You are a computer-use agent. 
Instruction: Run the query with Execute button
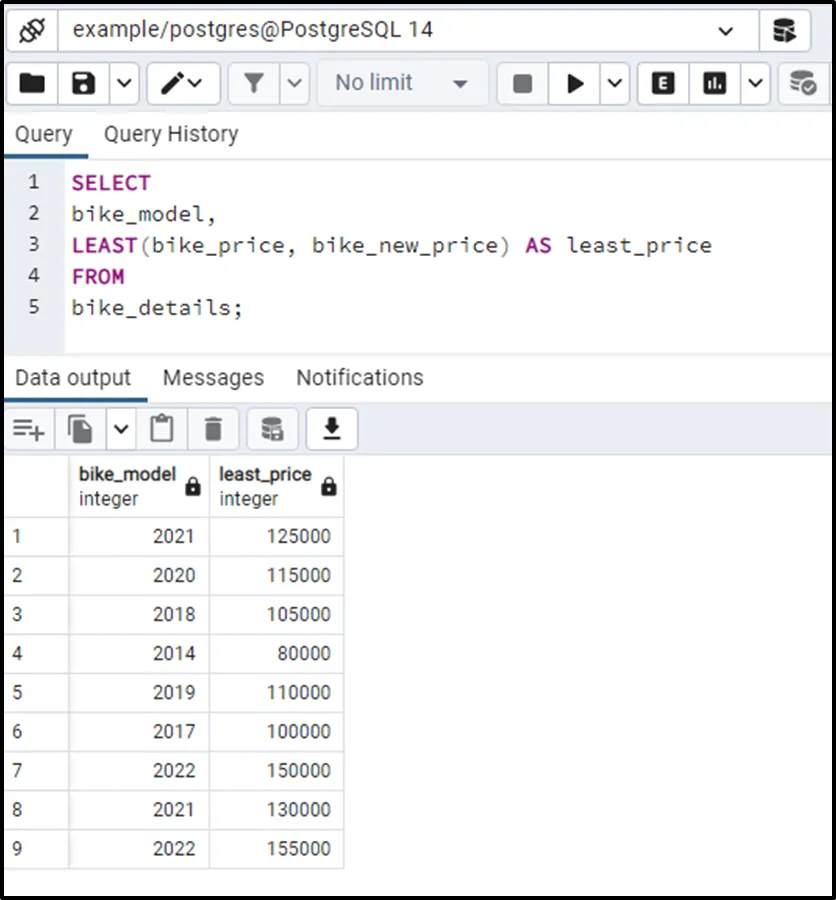pyautogui.click(x=575, y=83)
